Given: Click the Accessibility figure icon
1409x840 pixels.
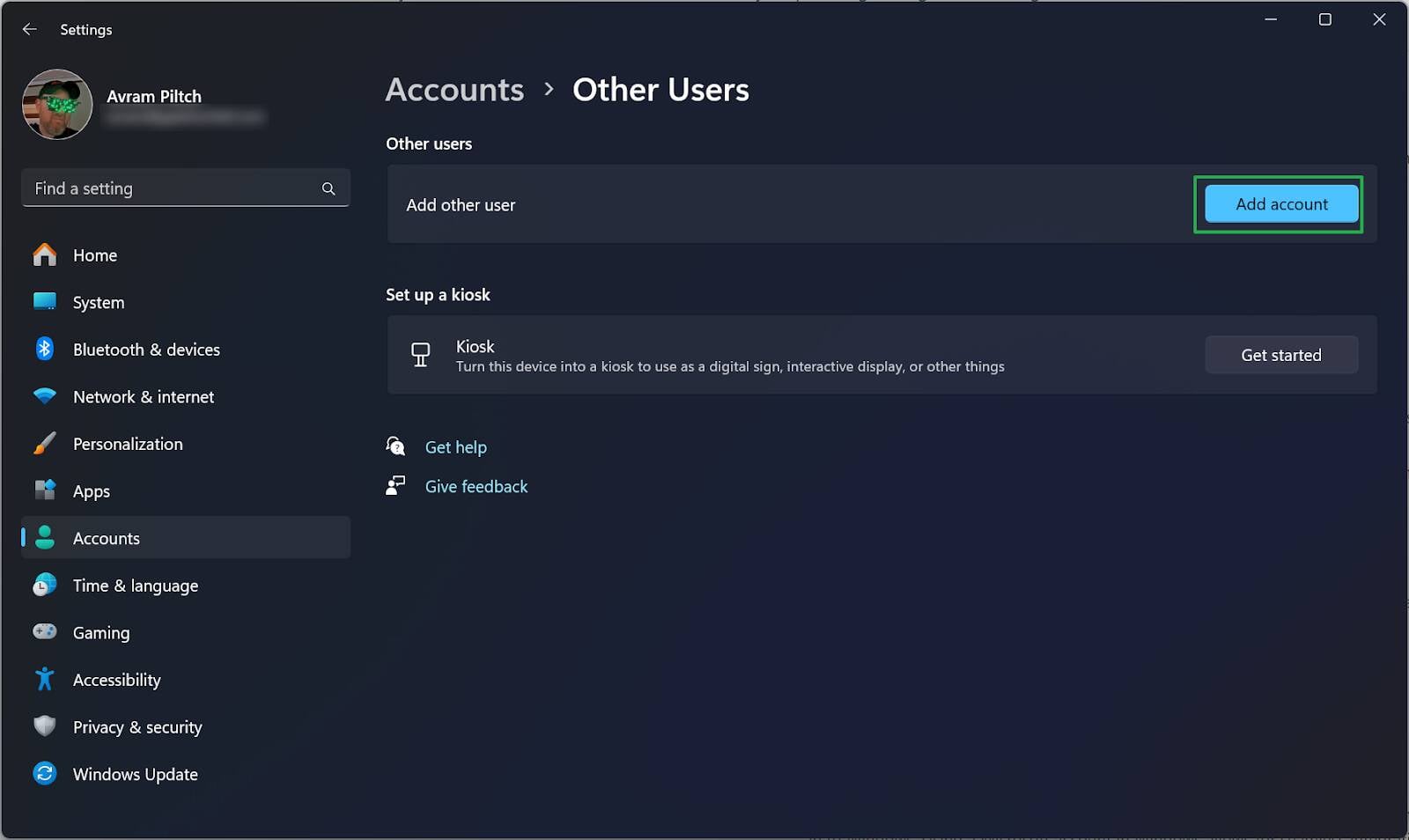Looking at the screenshot, I should 44,680.
